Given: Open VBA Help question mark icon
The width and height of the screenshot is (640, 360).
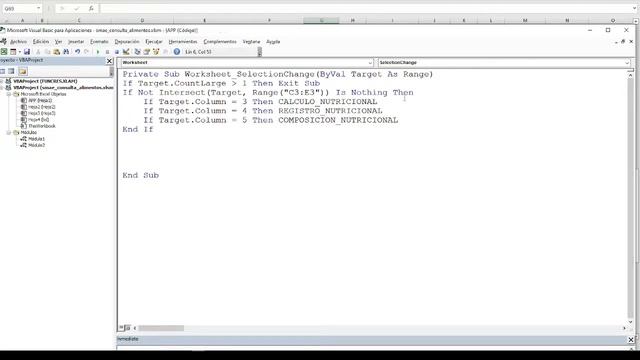Looking at the screenshot, I should coord(177,52).
